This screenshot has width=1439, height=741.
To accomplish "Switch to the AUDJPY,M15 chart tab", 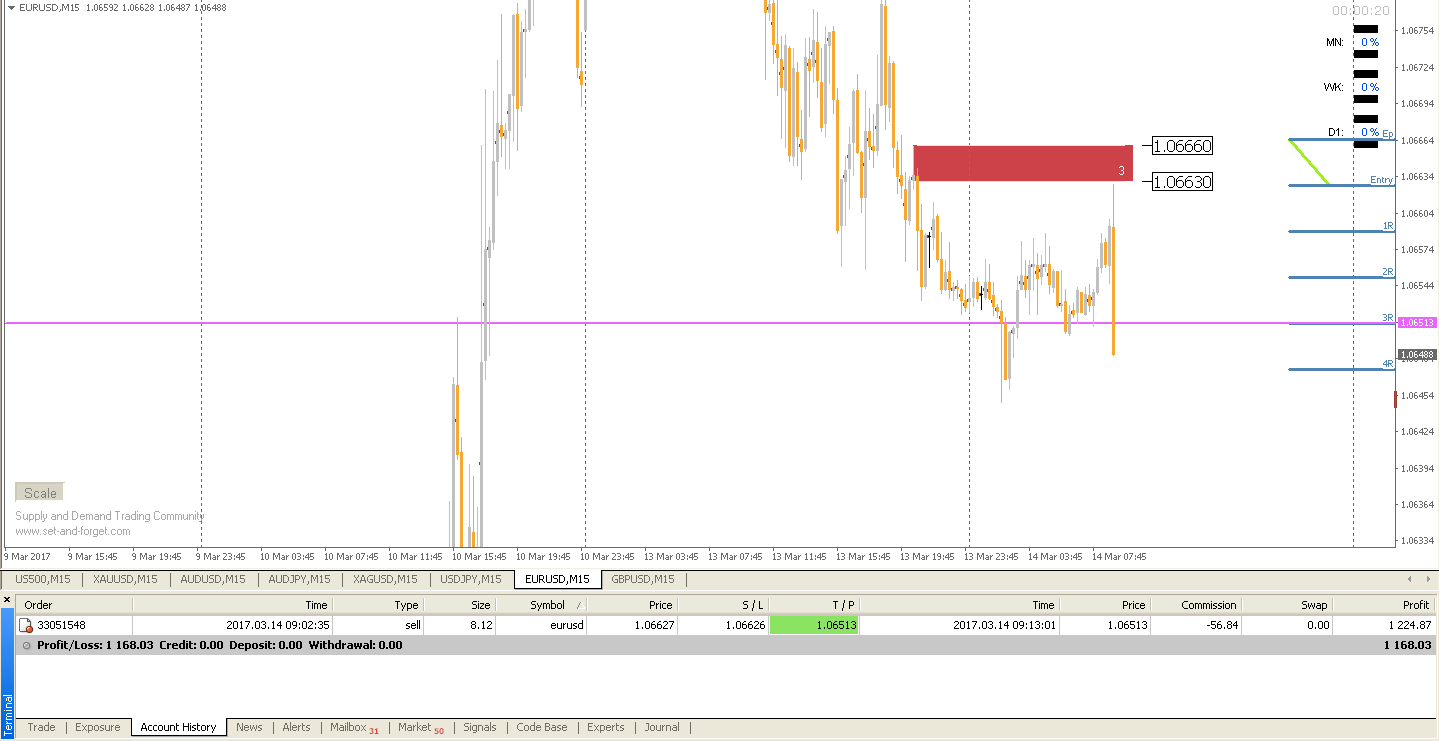I will pyautogui.click(x=301, y=579).
